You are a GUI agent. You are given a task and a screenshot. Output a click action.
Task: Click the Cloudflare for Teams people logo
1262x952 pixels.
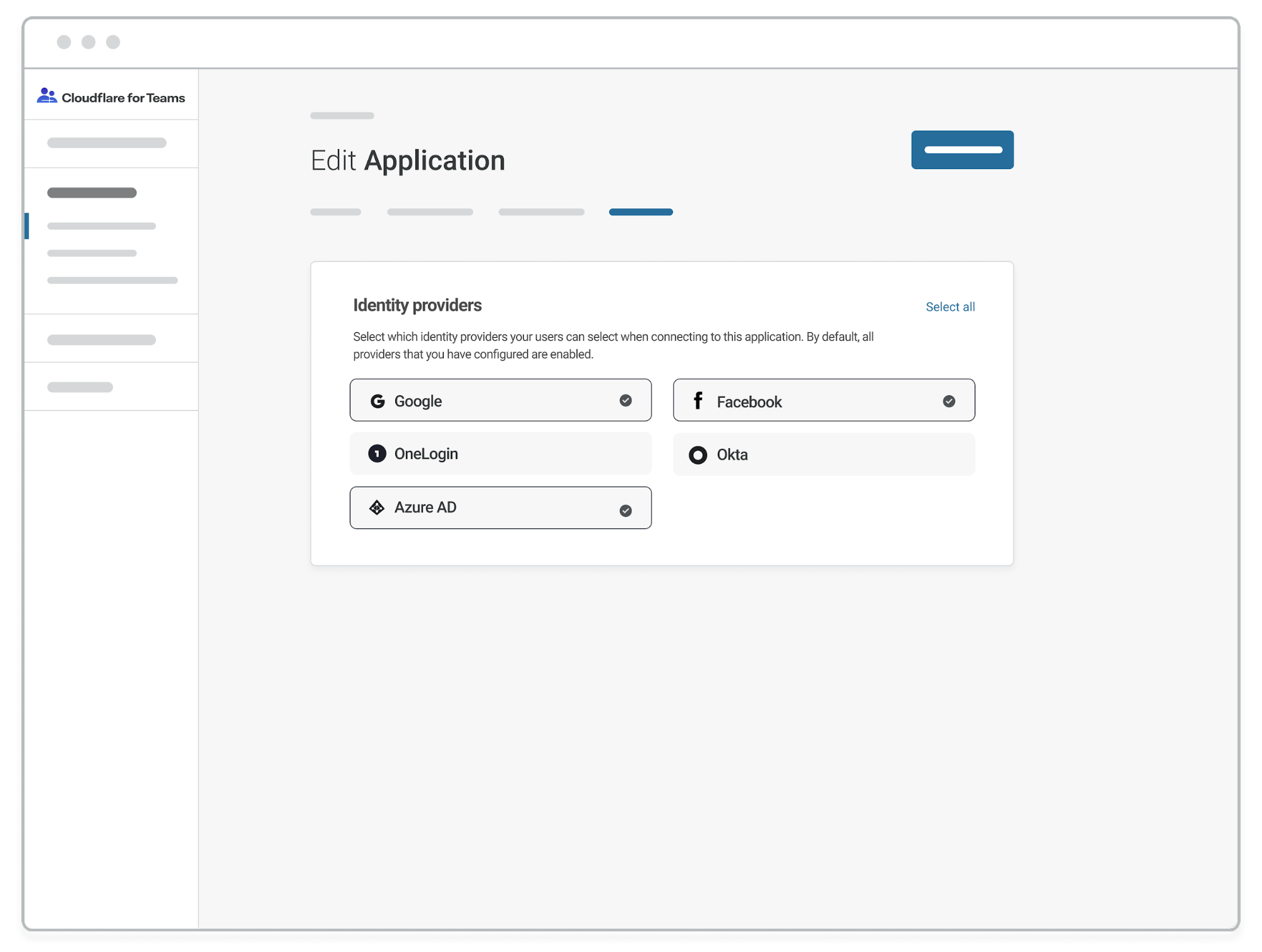point(47,96)
